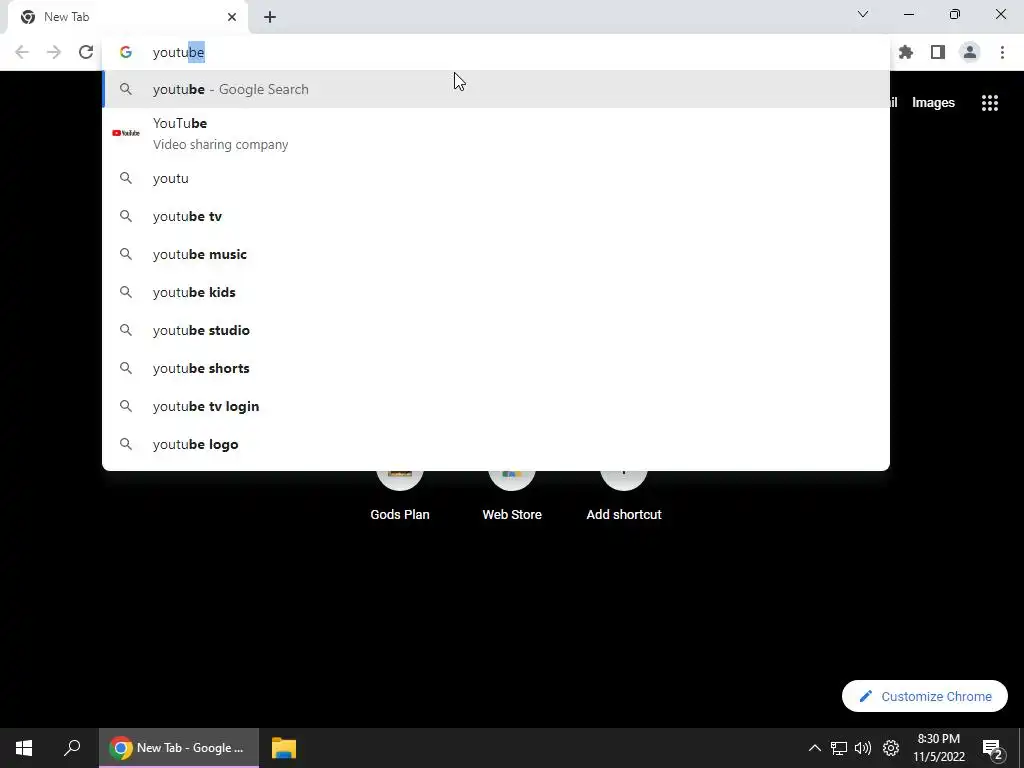Click the search icon beside 'youtube logo'
Viewport: 1024px width, 768px height.
point(126,444)
